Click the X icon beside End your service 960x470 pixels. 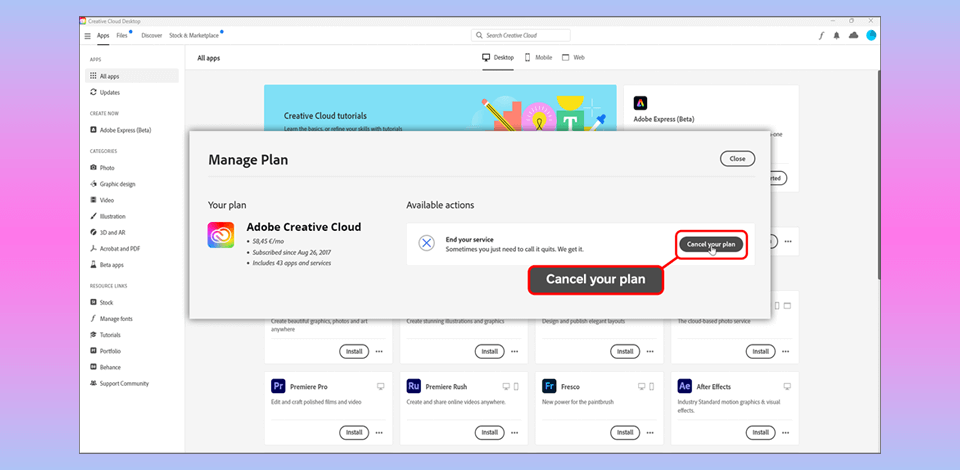(427, 243)
